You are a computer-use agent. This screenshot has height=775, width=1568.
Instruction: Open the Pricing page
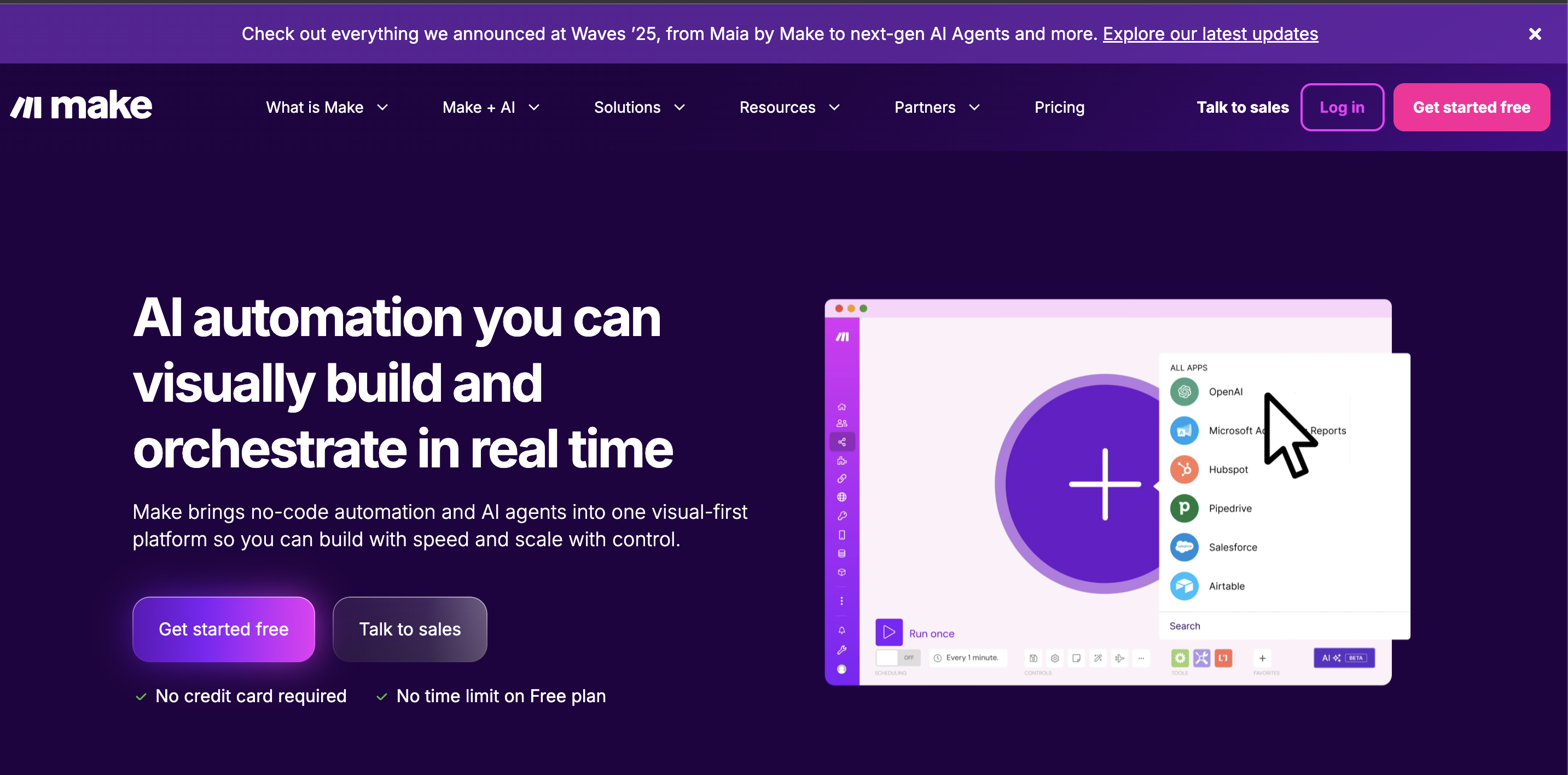[1059, 108]
